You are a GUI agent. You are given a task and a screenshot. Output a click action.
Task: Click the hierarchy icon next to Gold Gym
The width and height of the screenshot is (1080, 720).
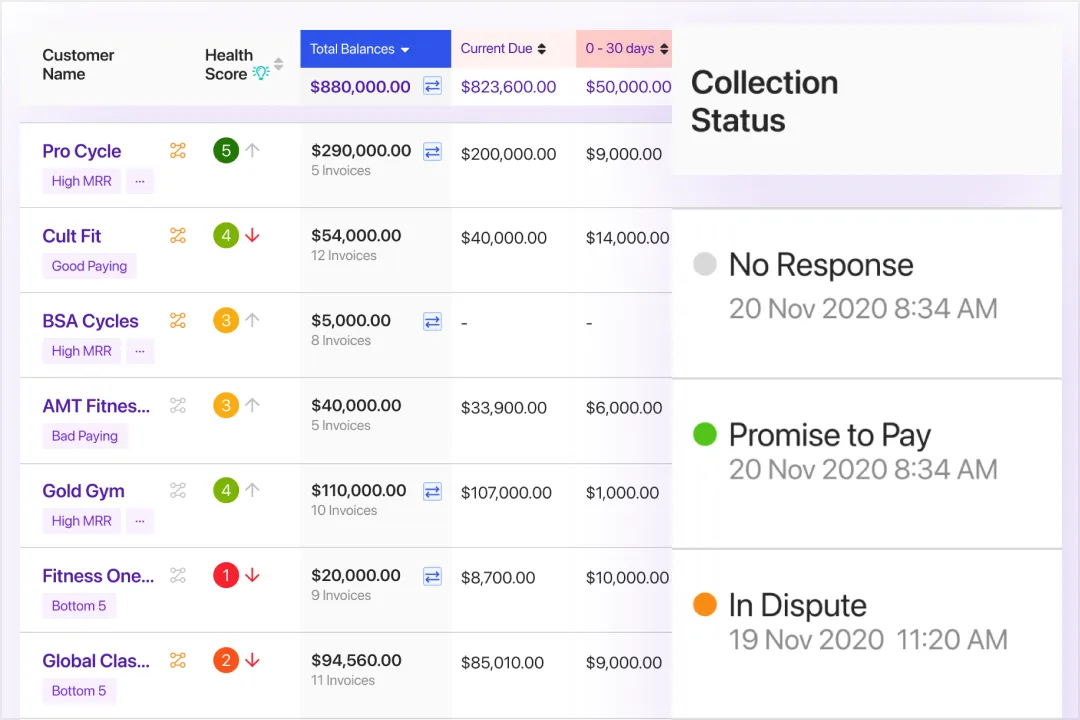(178, 490)
